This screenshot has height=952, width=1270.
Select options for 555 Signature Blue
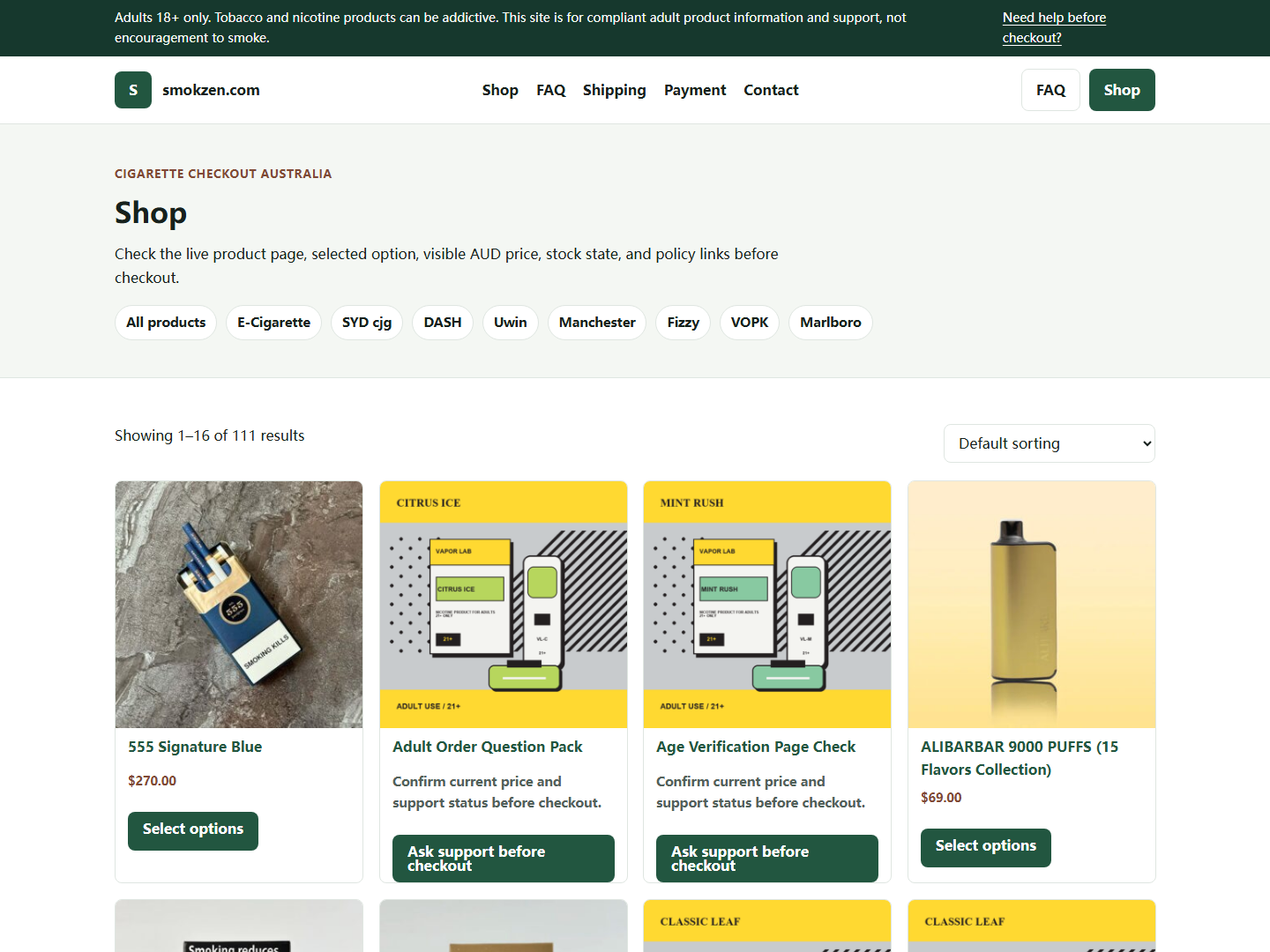193,831
